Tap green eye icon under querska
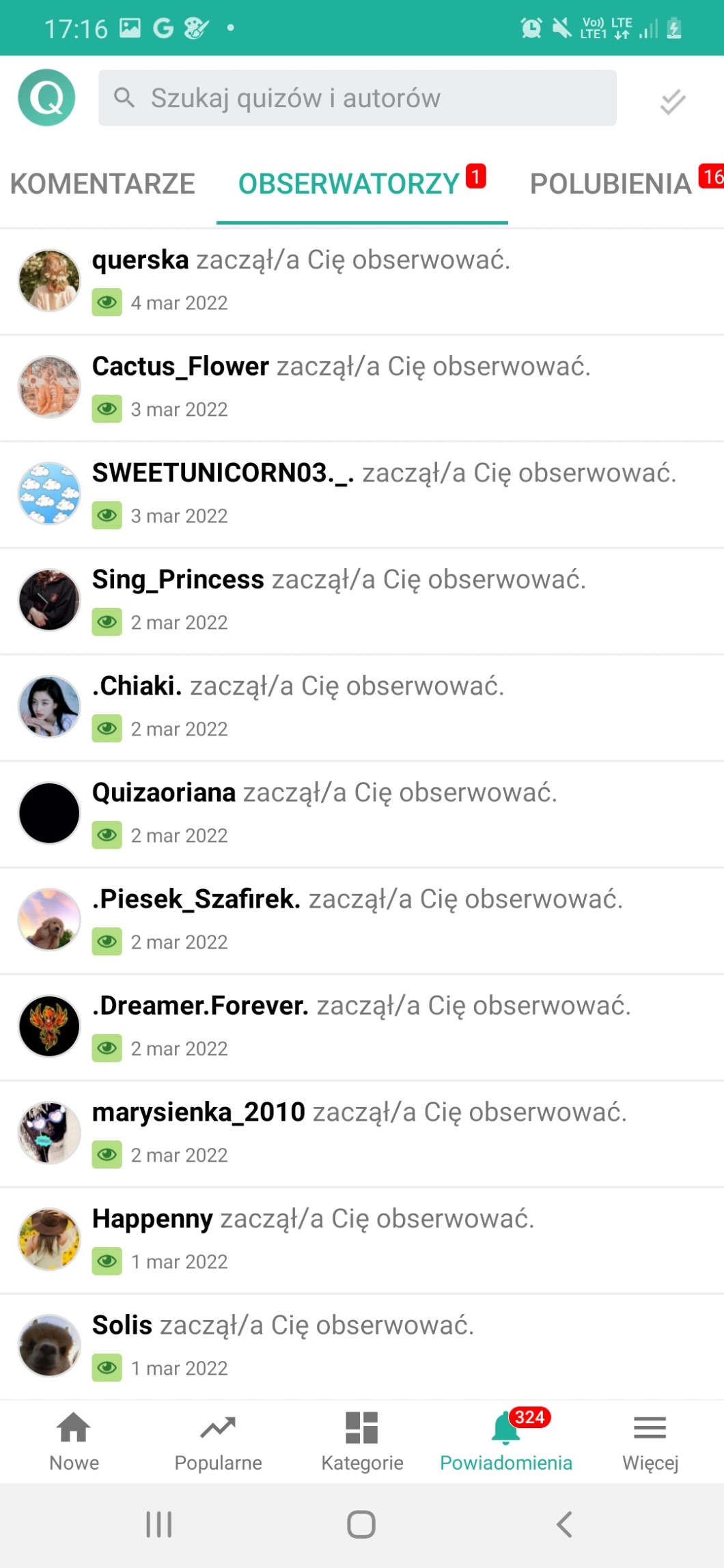Screen dimensions: 724x1568 pyautogui.click(x=107, y=302)
